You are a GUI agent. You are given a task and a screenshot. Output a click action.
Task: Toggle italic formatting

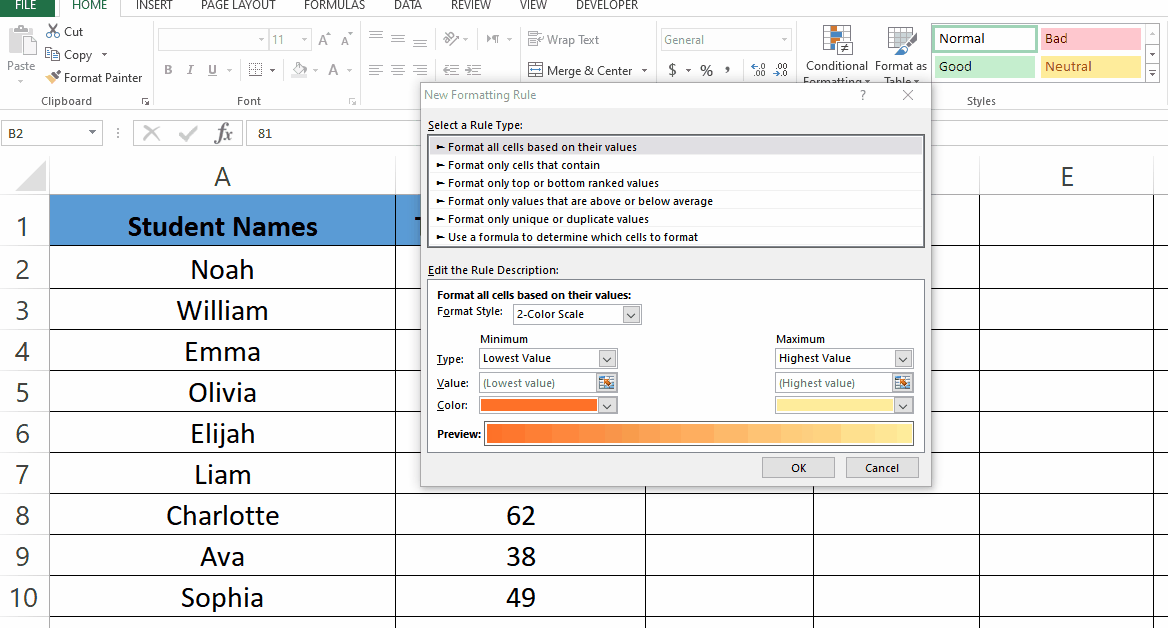point(190,70)
